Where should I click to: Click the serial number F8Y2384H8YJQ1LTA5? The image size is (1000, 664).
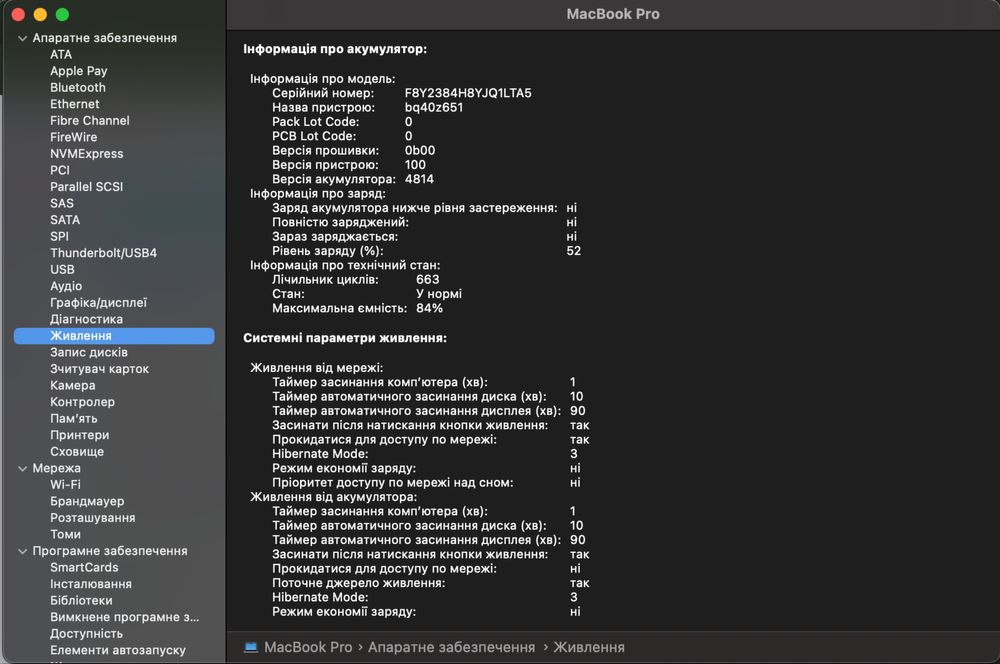(x=467, y=94)
